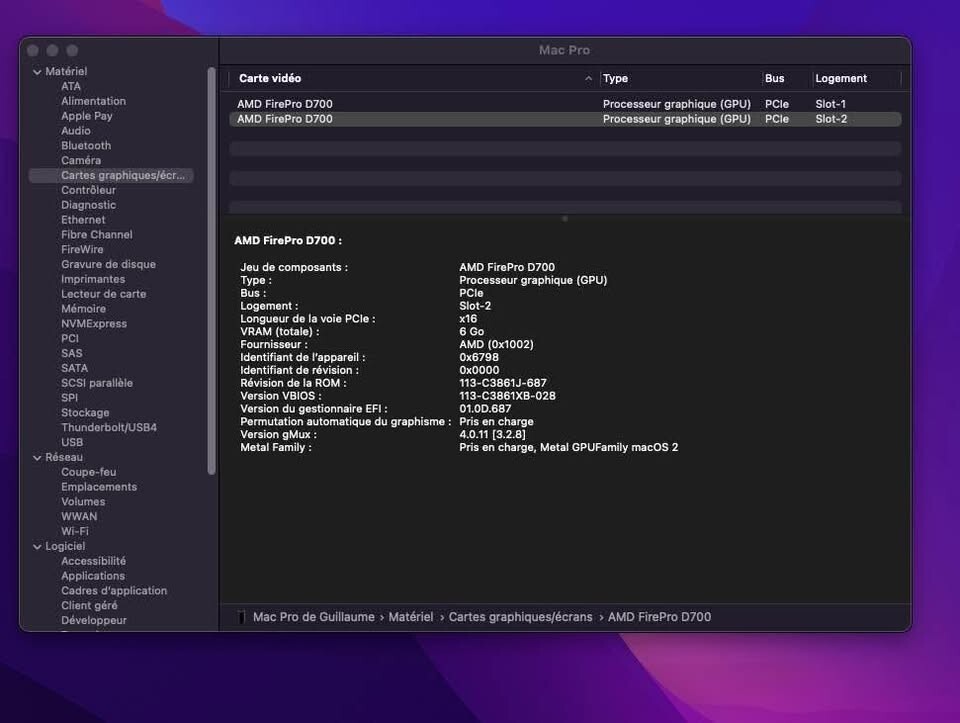Click Matériel in the path bar
The width and height of the screenshot is (960, 723).
tap(411, 617)
